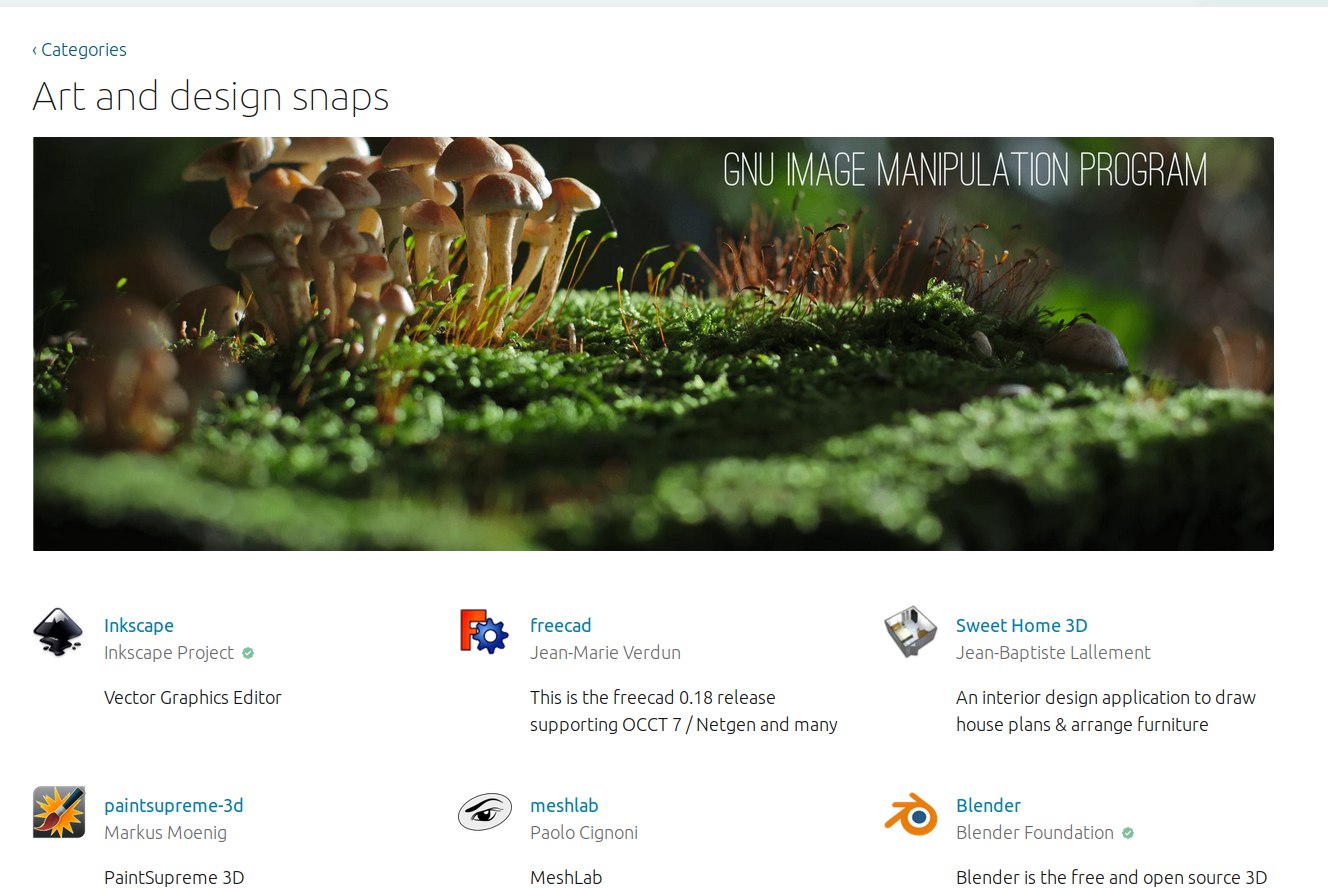Click the Art and design snaps heading
Viewport: 1328px width, 888px height.
pos(211,97)
